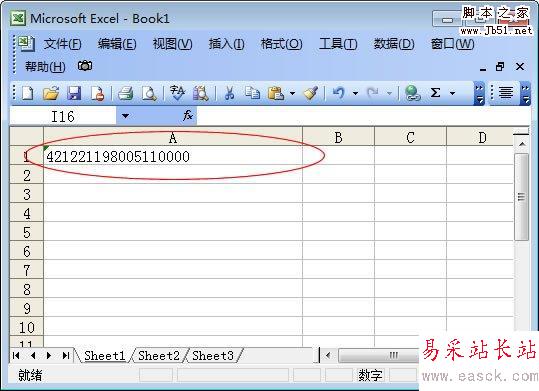Click the horizontal scroll left arrow

pyautogui.click(x=328, y=356)
